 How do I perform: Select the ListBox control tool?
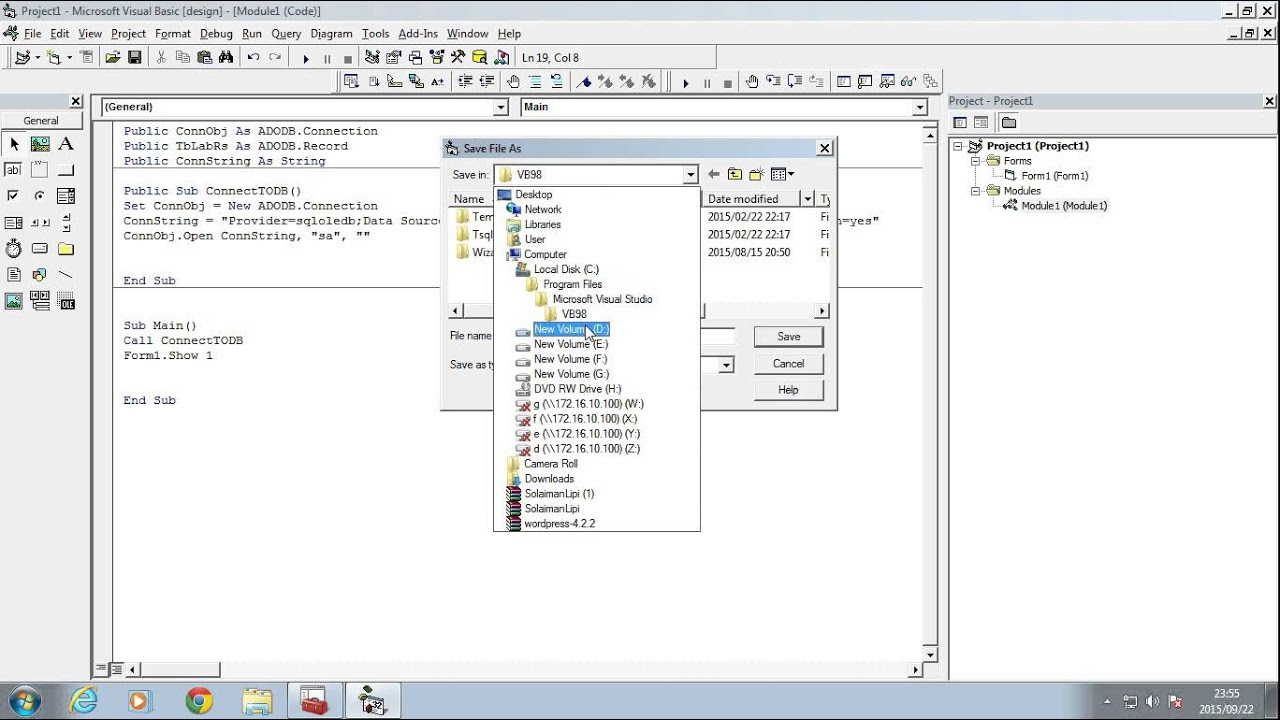pyautogui.click(x=14, y=222)
